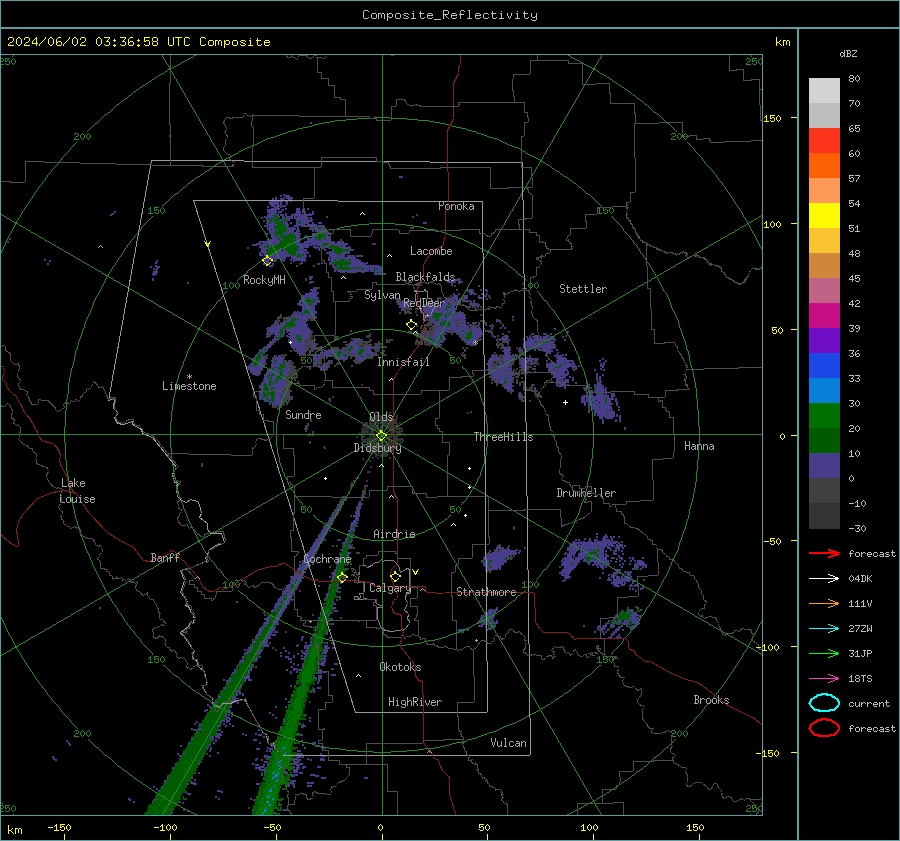Click the Hanna city label
Image resolution: width=900 pixels, height=841 pixels.
click(x=699, y=446)
